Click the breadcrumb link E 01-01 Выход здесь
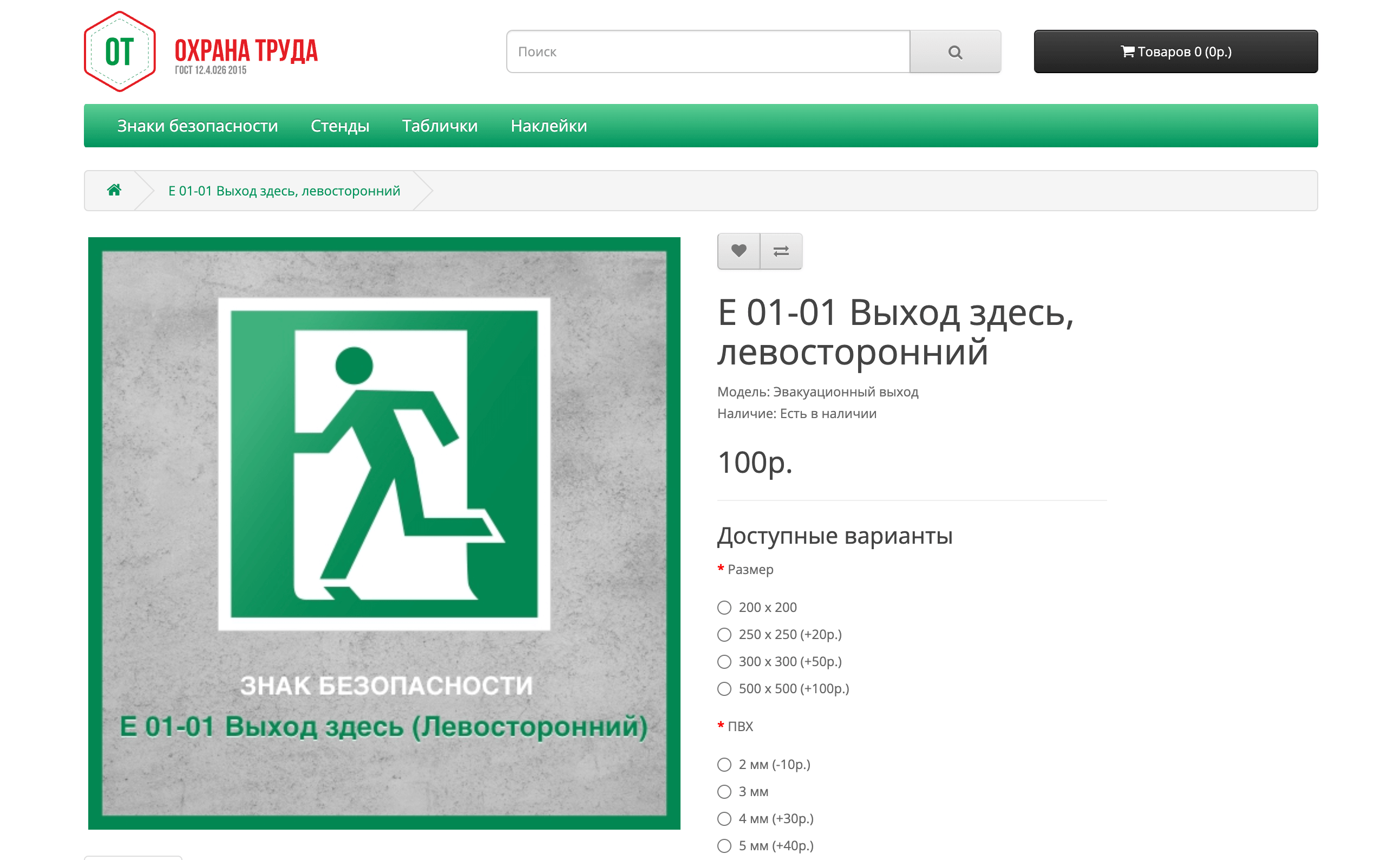This screenshot has width=1400, height=860. pyautogui.click(x=284, y=191)
